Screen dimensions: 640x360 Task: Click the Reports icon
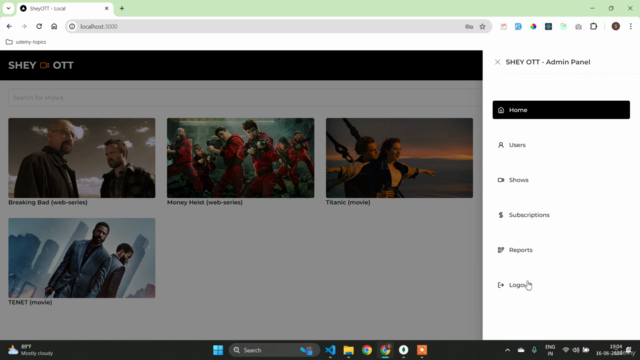[501, 250]
